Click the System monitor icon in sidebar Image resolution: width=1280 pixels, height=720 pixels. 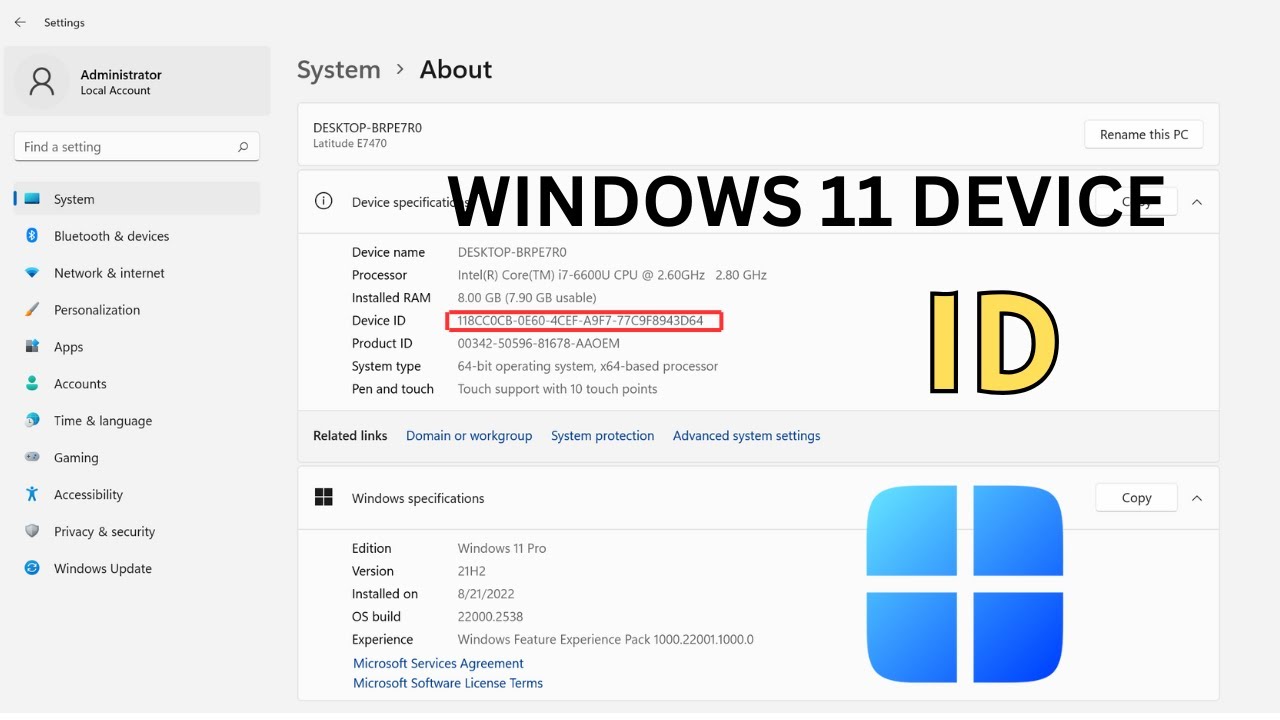(x=32, y=199)
